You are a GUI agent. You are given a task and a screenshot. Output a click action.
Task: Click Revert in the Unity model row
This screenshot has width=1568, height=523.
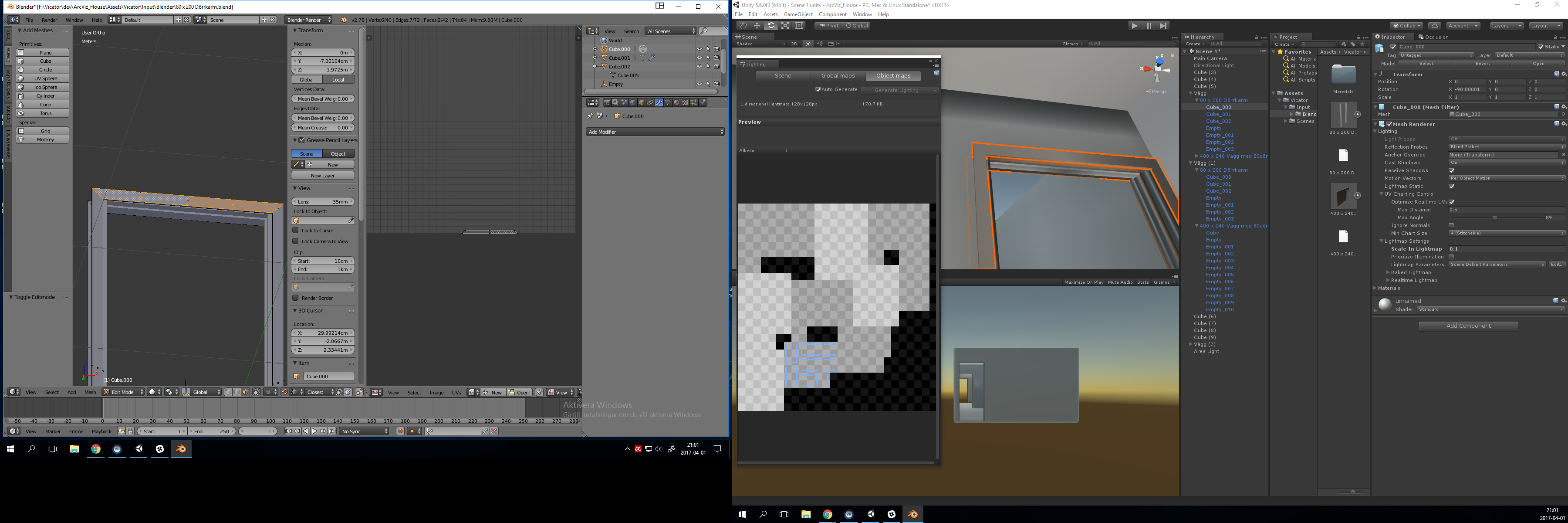click(1482, 63)
